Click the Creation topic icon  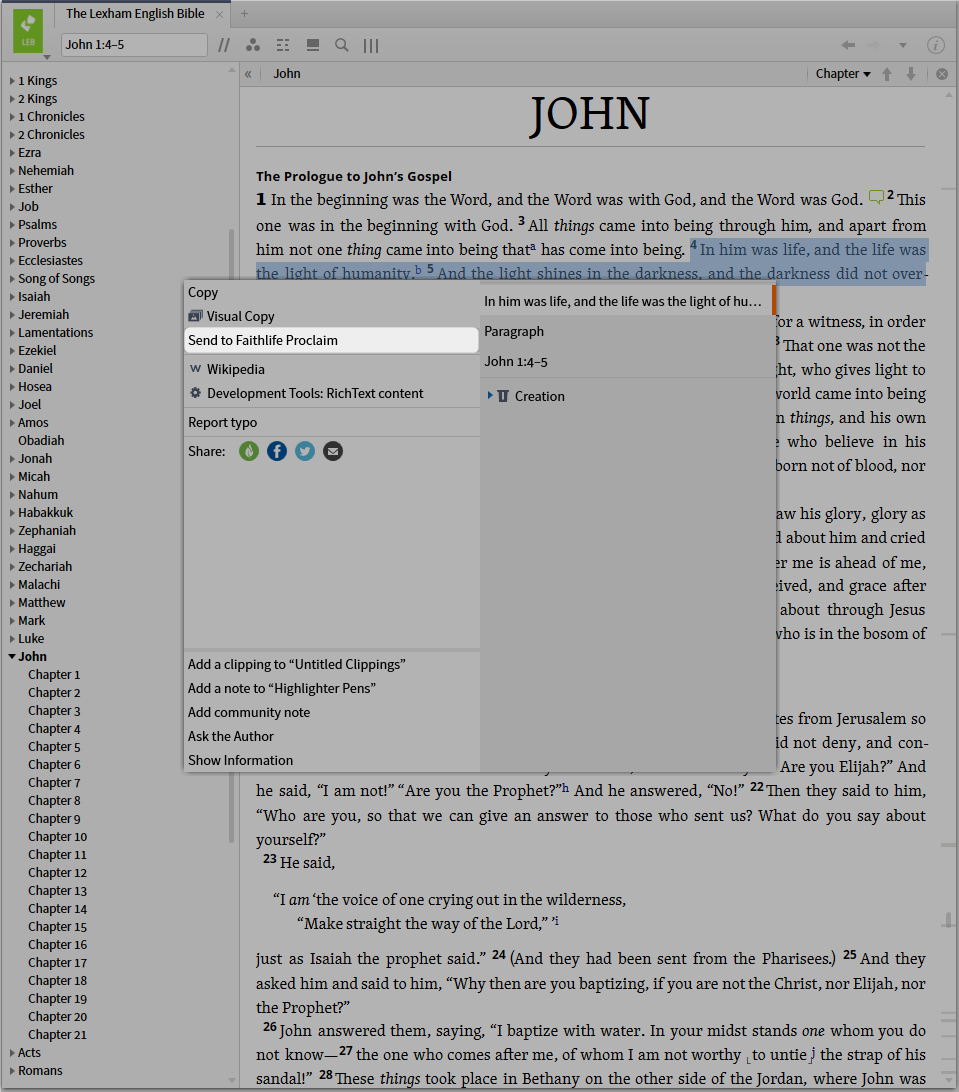(x=503, y=396)
